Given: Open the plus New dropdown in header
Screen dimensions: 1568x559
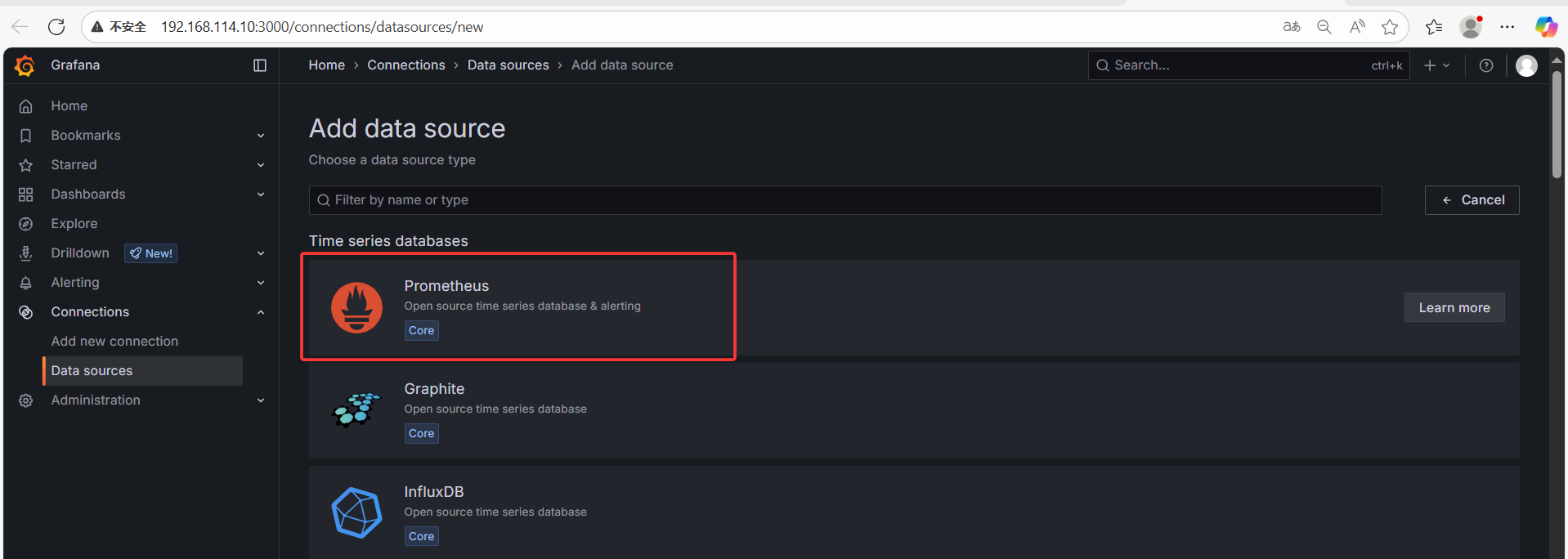Looking at the screenshot, I should (1436, 65).
